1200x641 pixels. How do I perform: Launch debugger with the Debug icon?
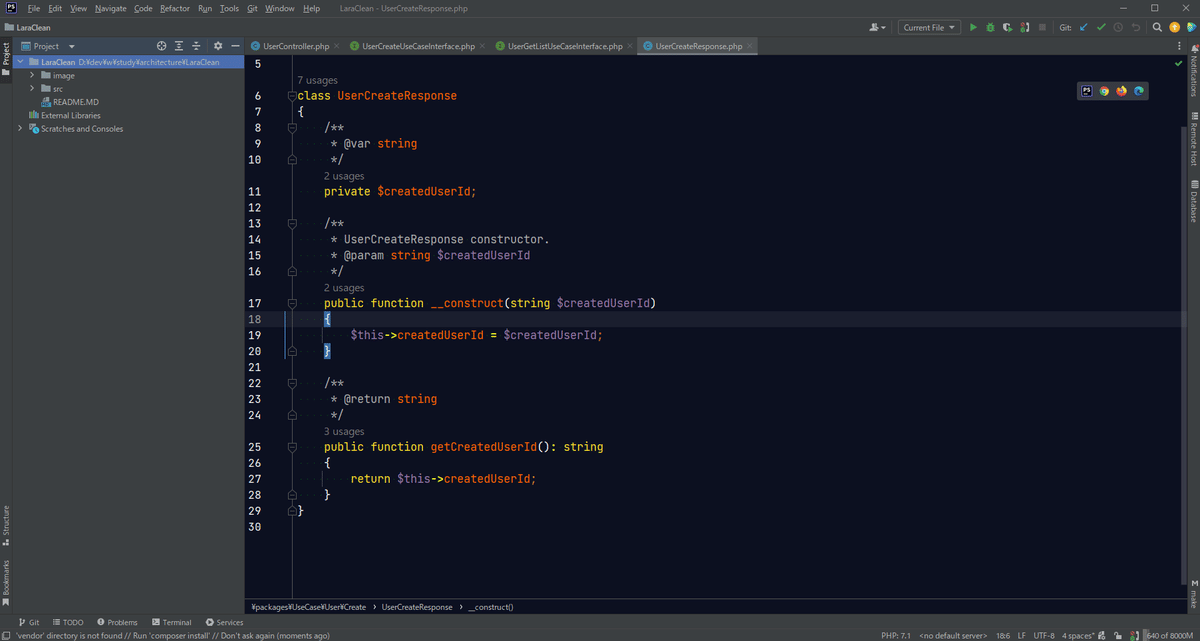point(990,27)
